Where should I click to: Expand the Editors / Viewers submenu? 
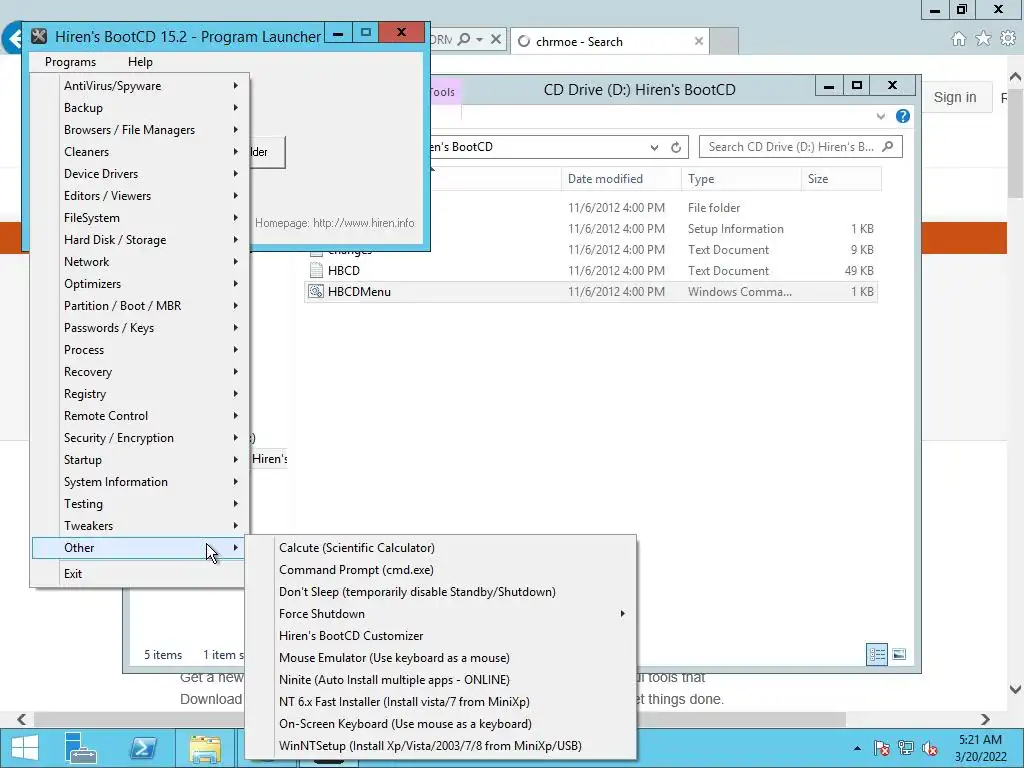click(139, 196)
